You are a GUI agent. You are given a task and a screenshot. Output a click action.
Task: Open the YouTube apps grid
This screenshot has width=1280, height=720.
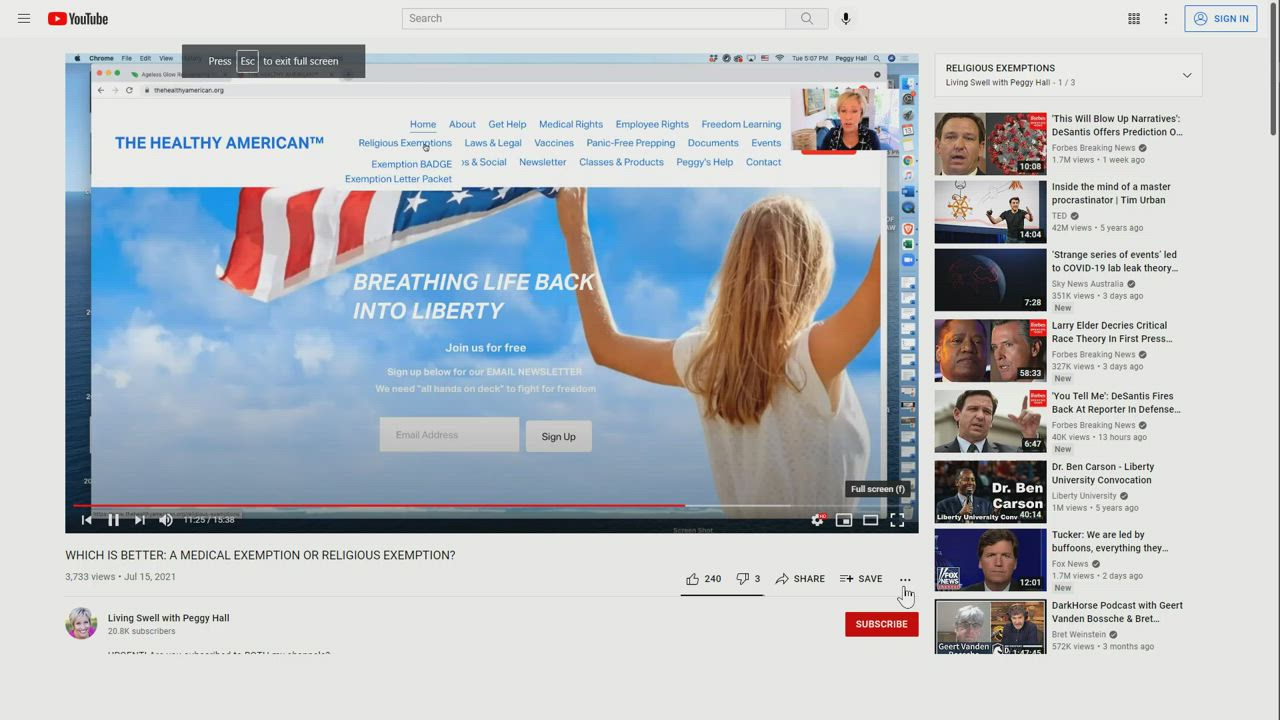[1134, 18]
